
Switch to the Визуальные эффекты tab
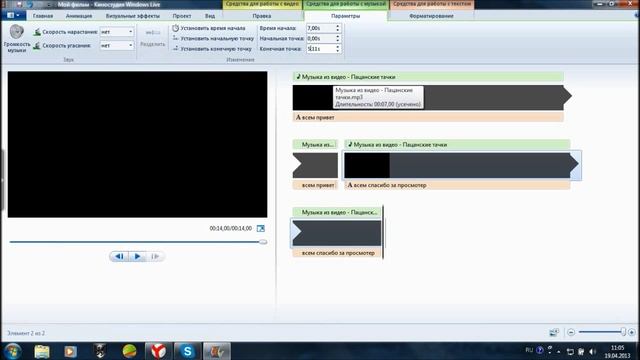point(133,16)
